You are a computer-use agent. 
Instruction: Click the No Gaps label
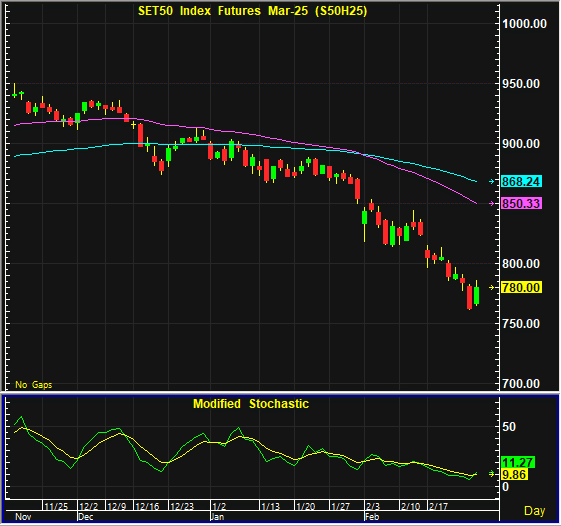point(34,385)
